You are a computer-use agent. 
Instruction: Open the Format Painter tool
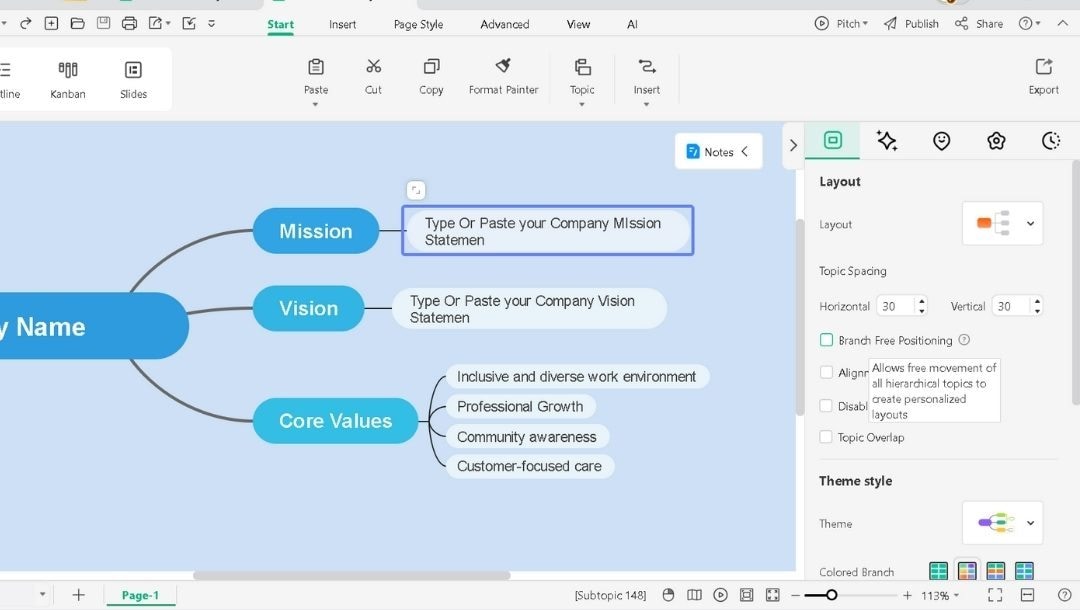(x=502, y=75)
